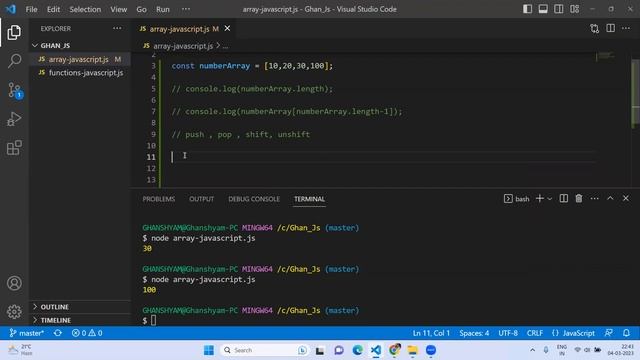The width and height of the screenshot is (640, 360).
Task: Click CRLF end of line selector
Action: click(535, 333)
